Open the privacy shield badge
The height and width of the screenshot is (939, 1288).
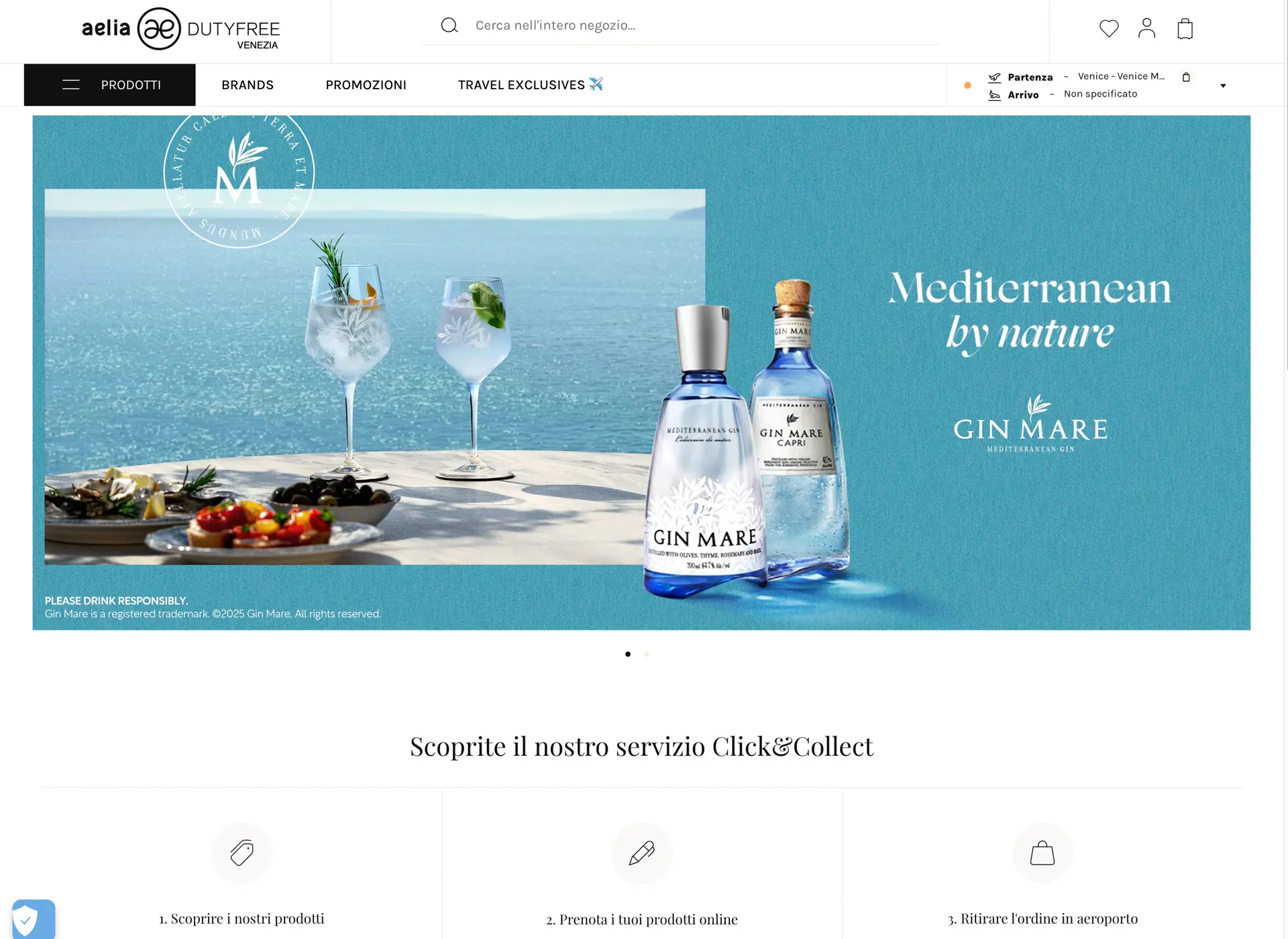pos(34,919)
